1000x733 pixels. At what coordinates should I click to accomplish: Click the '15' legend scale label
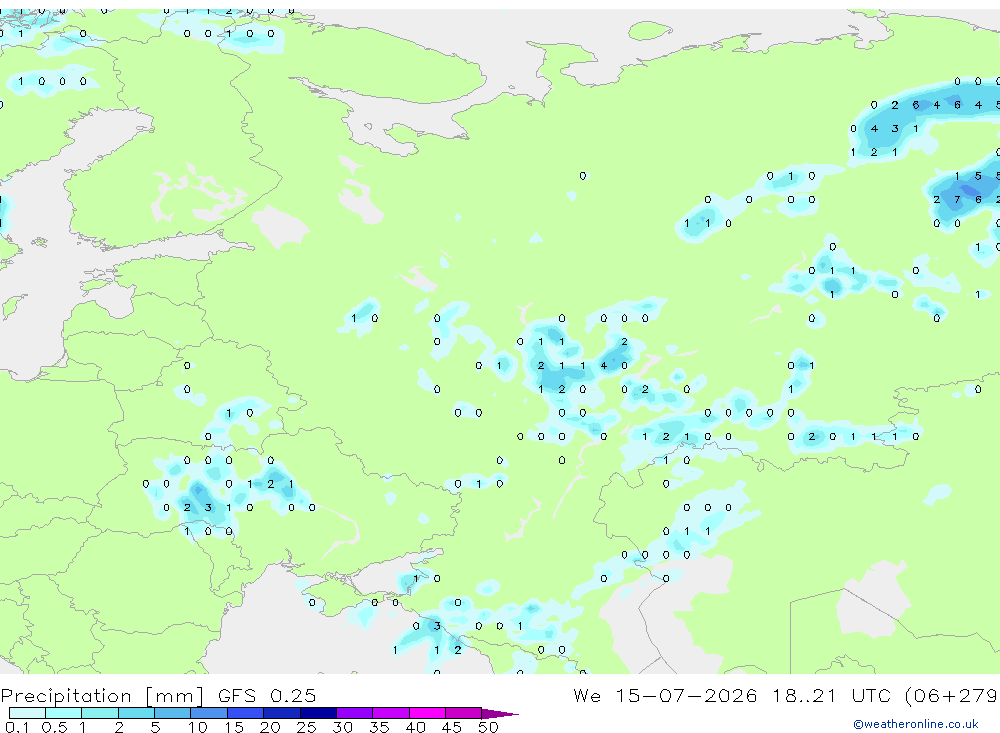click(x=234, y=727)
